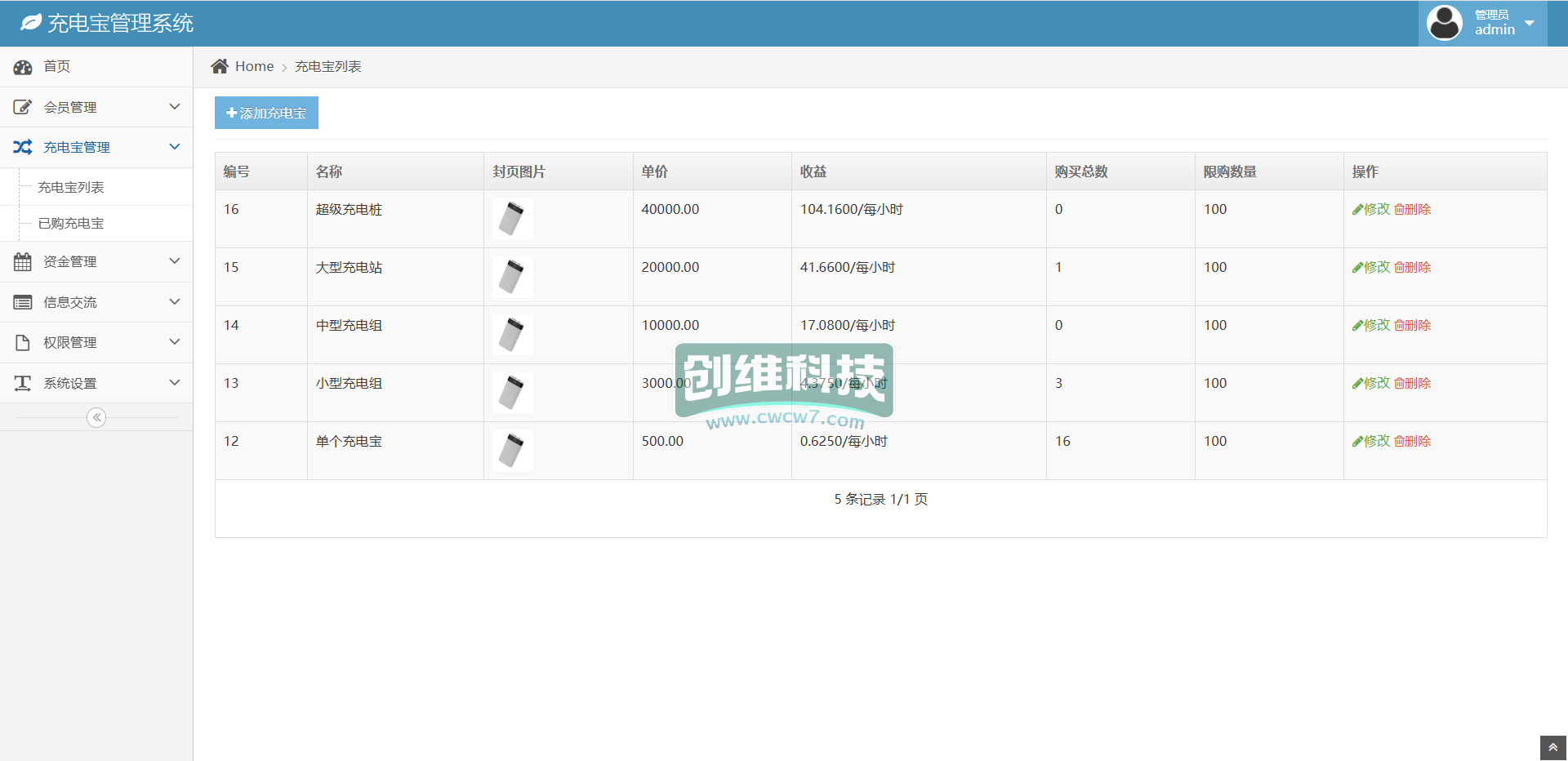
Task: Click the scroll-to-top arrow button
Action: pos(1552,747)
